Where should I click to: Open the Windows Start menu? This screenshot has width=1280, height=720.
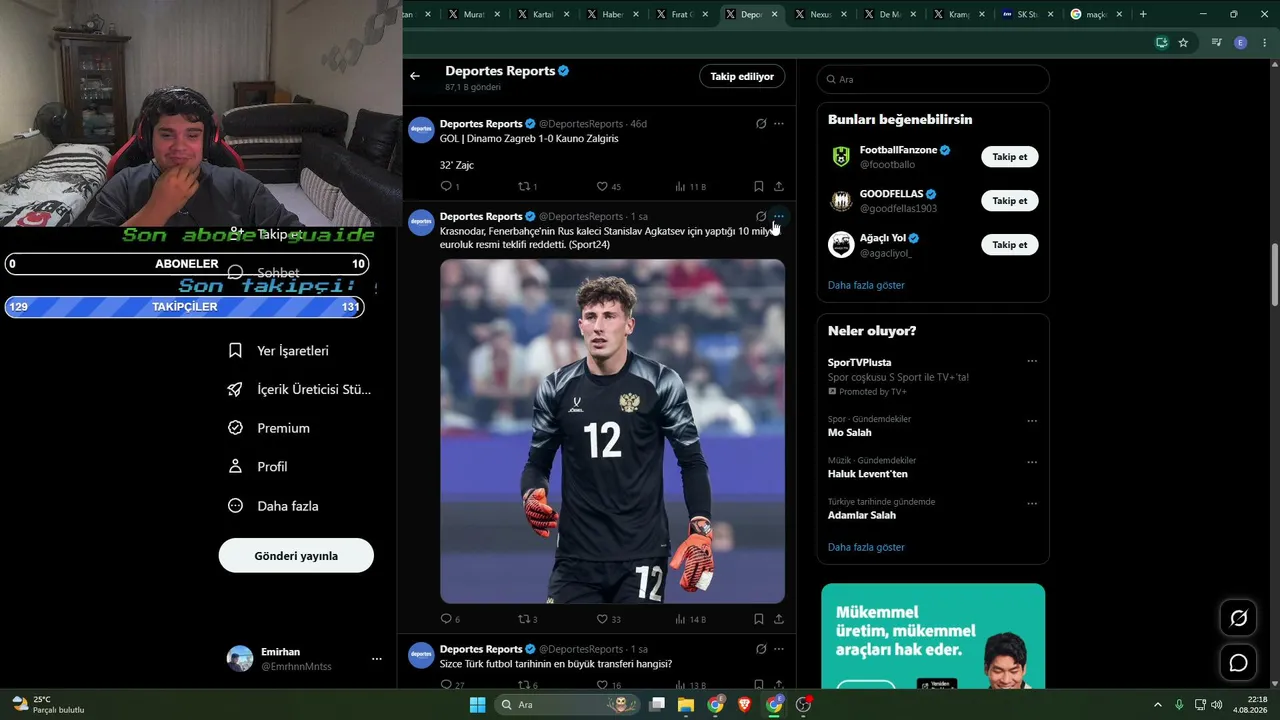point(477,704)
